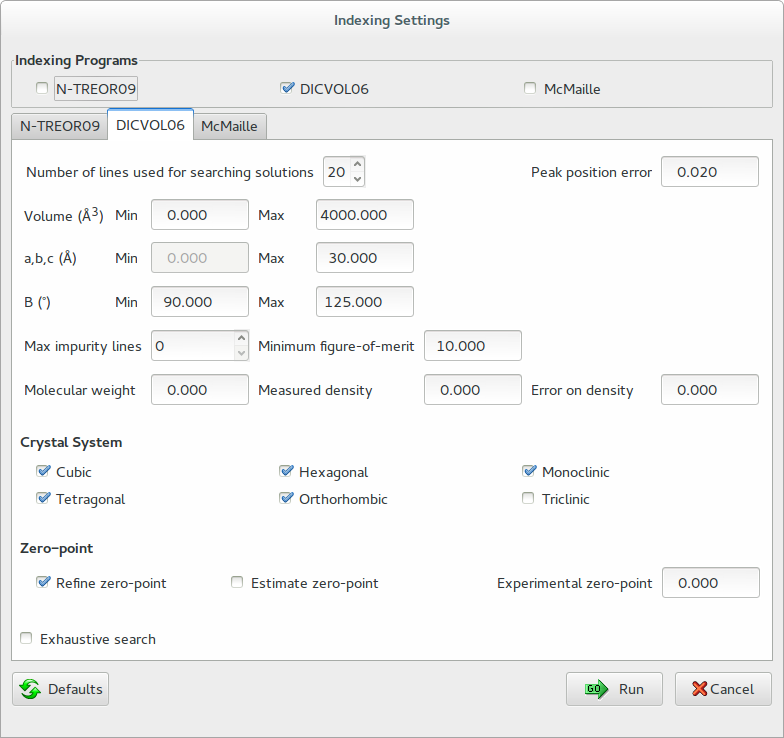The image size is (784, 738).
Task: Check the Estimate zero-point box
Action: click(237, 582)
